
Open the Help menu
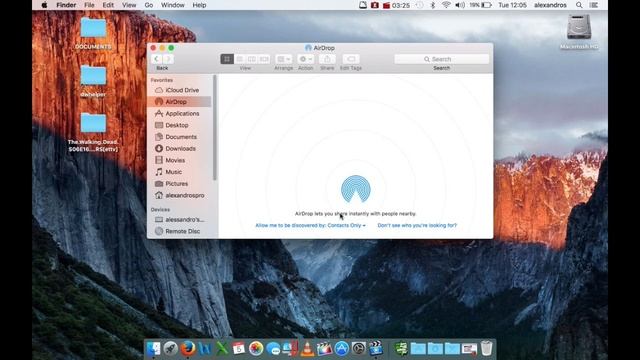click(x=199, y=5)
